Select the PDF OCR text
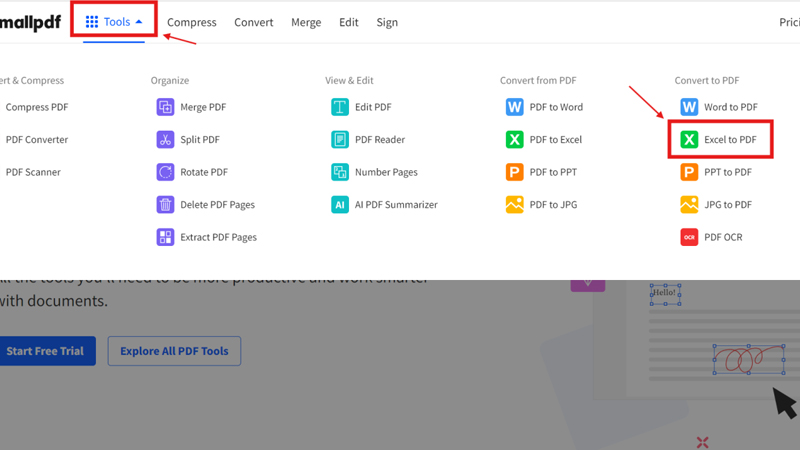The image size is (800, 450). tap(723, 237)
